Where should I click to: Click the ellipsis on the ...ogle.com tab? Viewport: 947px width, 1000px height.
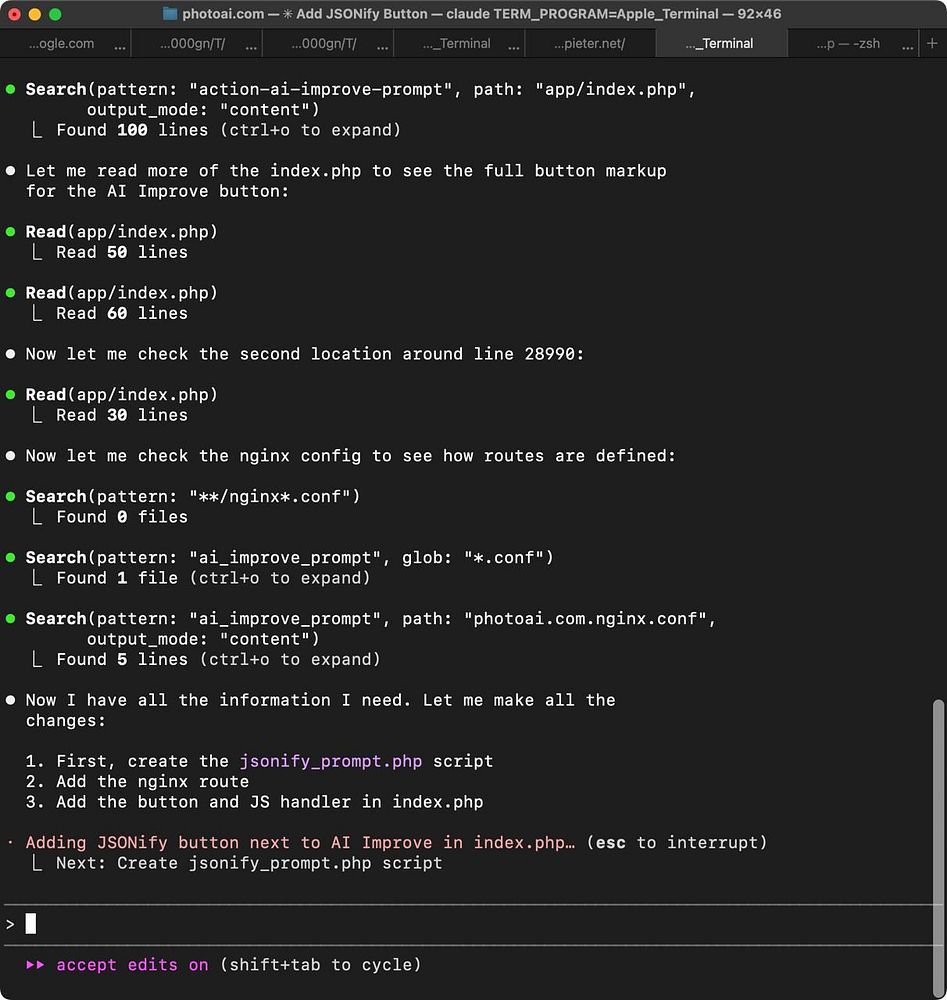click(120, 46)
